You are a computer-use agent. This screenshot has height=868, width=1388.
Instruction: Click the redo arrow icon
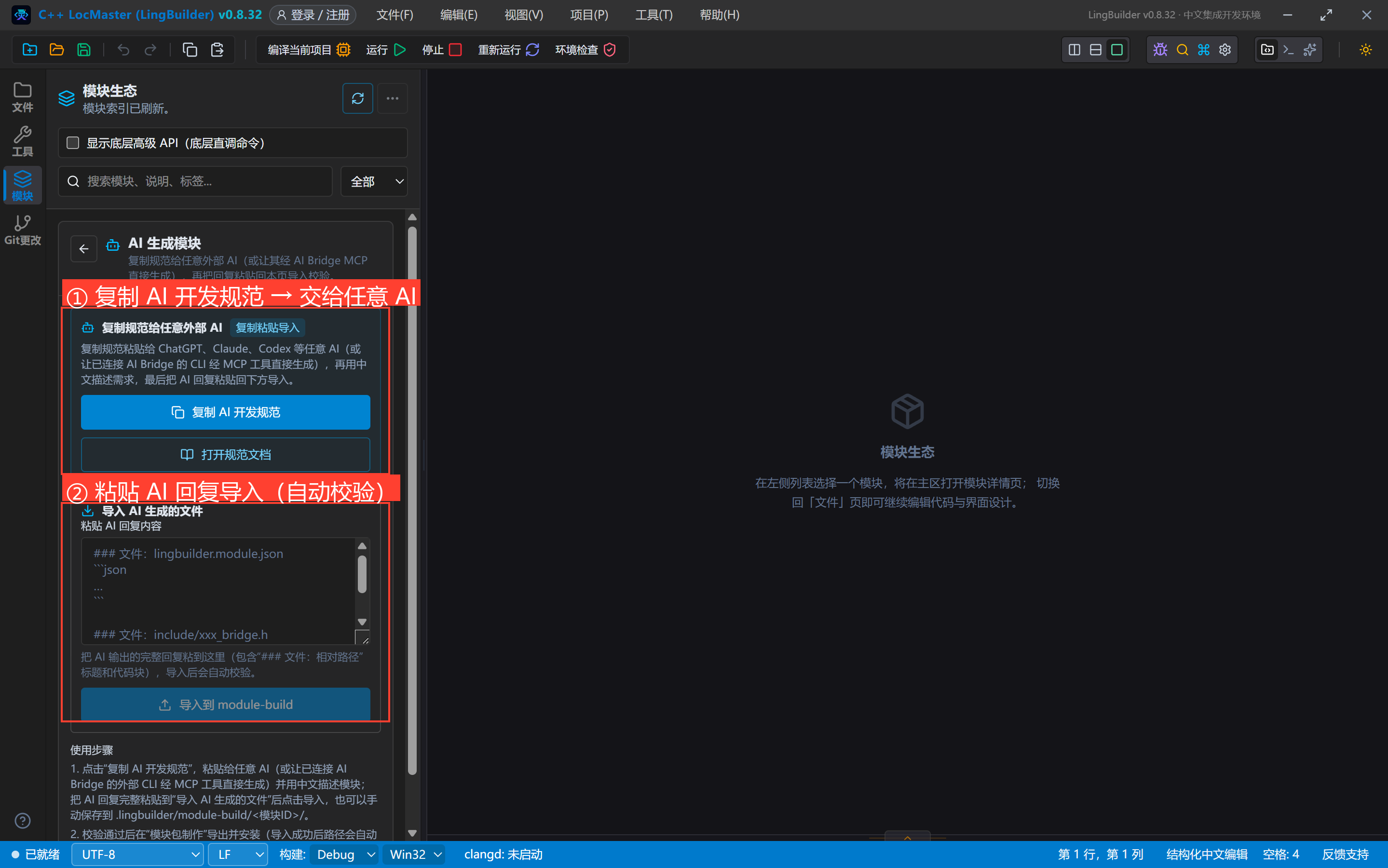coord(150,50)
